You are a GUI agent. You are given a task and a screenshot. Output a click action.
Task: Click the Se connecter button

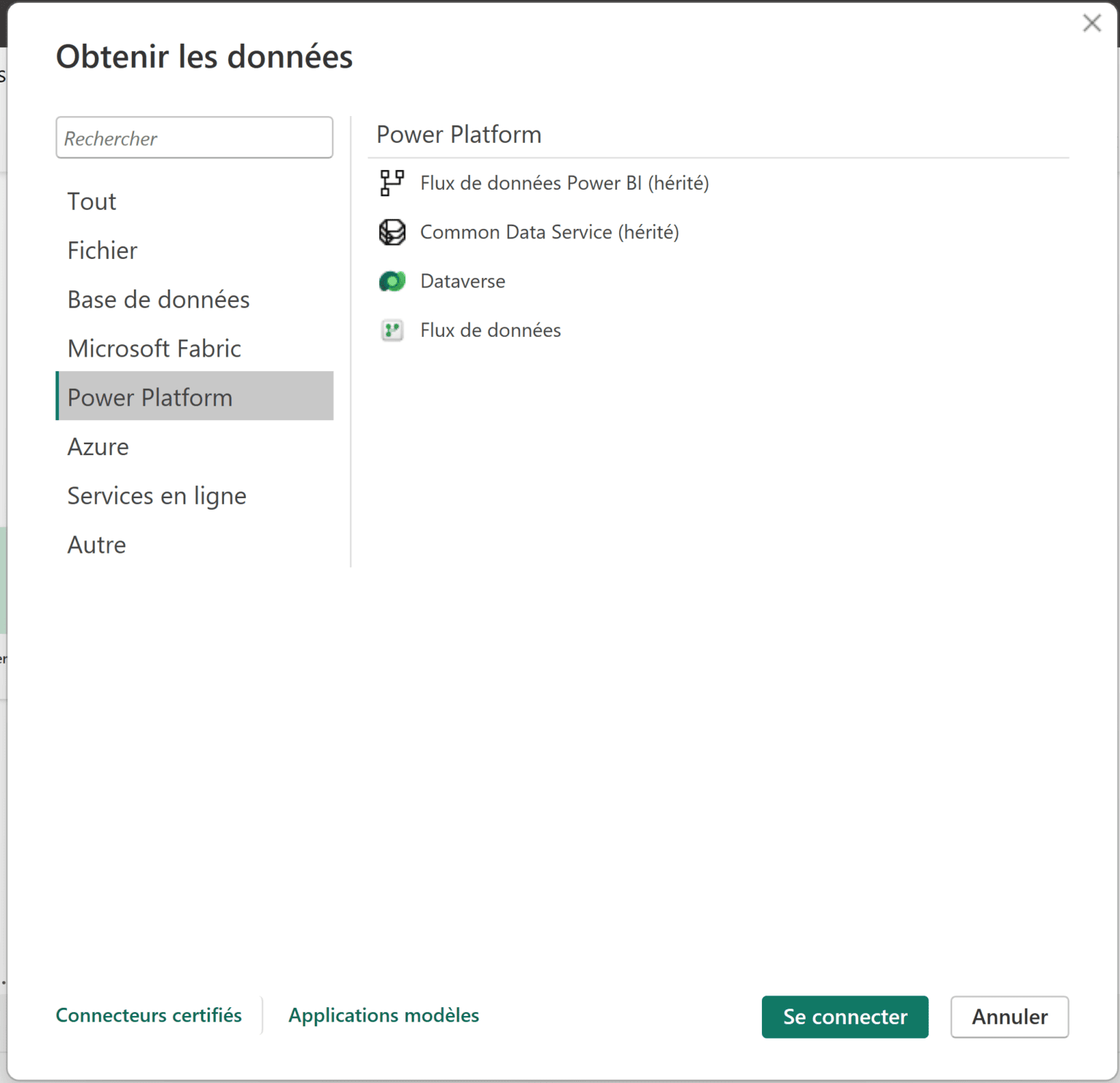(x=844, y=1017)
